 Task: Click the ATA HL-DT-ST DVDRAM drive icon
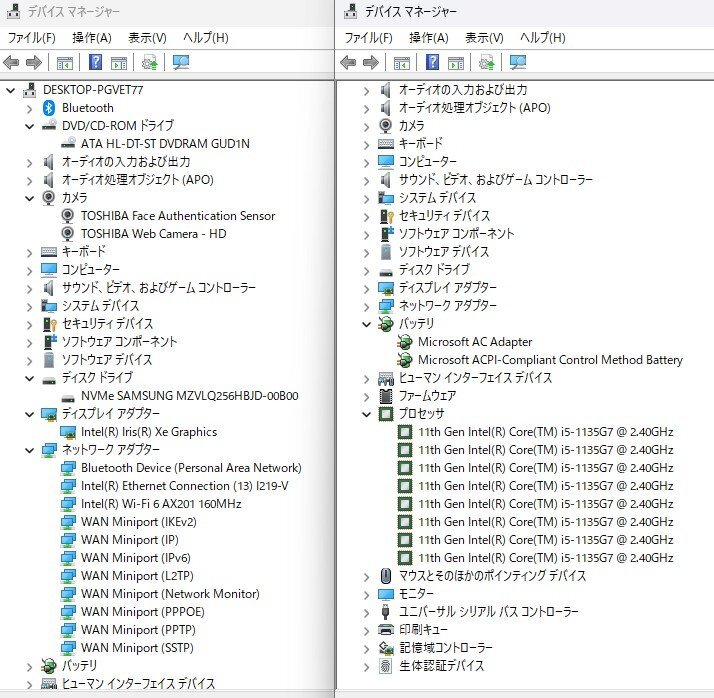pyautogui.click(x=68, y=143)
